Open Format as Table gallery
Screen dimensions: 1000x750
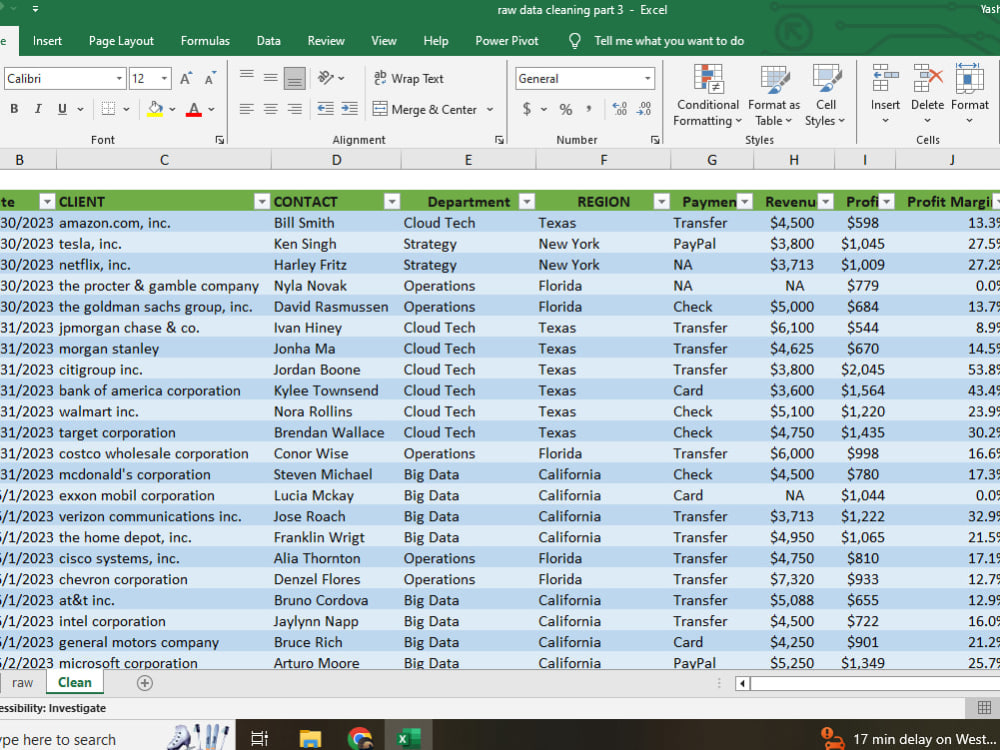(x=774, y=96)
